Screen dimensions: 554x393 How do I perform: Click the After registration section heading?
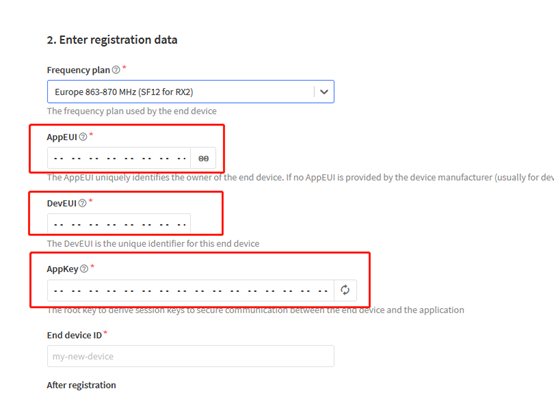(x=81, y=385)
